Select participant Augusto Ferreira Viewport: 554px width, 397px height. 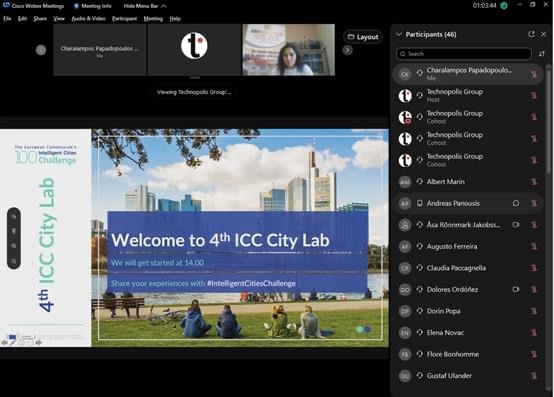(x=468, y=246)
